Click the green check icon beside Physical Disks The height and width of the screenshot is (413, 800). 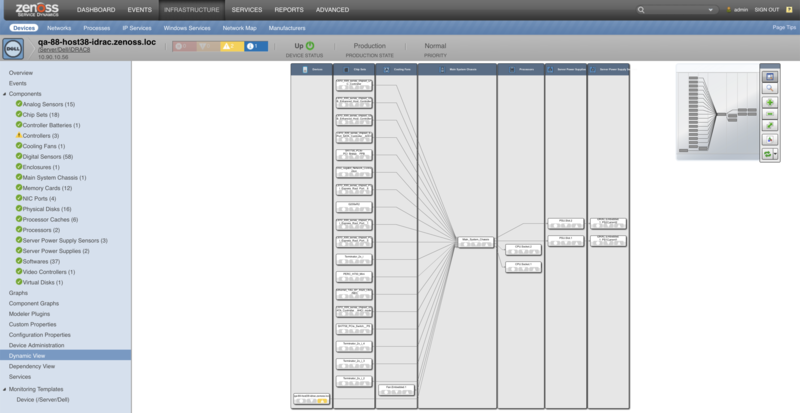coord(19,208)
